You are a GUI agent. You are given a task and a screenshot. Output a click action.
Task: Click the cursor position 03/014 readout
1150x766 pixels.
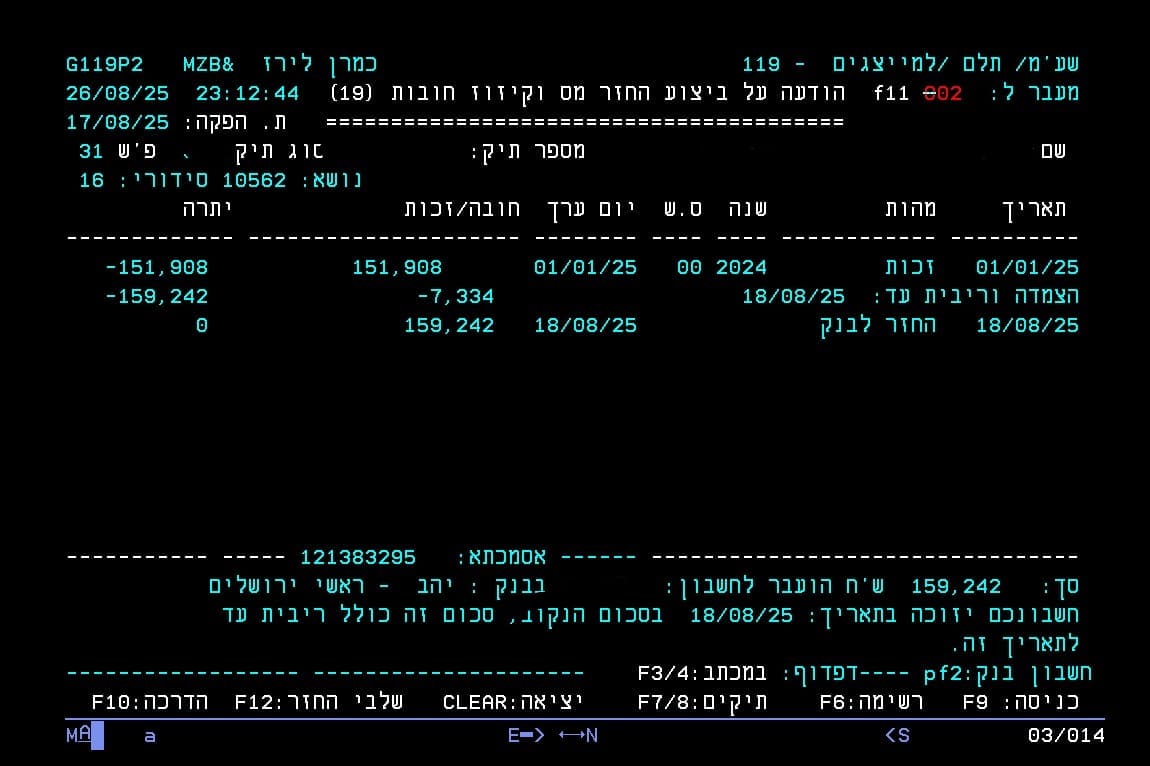pos(1066,736)
